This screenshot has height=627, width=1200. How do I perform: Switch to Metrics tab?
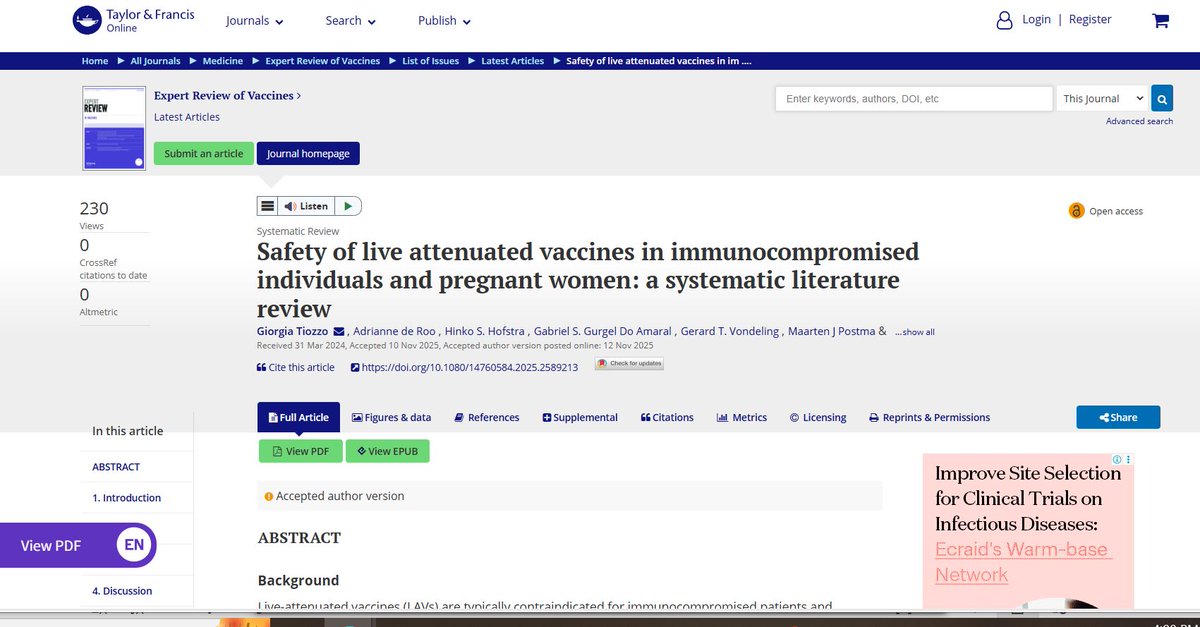[742, 417]
